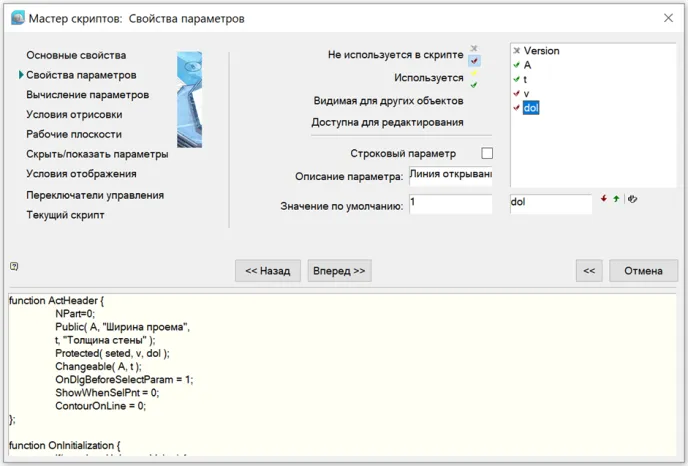688x466 pixels.
Task: Go to 'Вычисление параметров' wizard page
Action: point(88,95)
